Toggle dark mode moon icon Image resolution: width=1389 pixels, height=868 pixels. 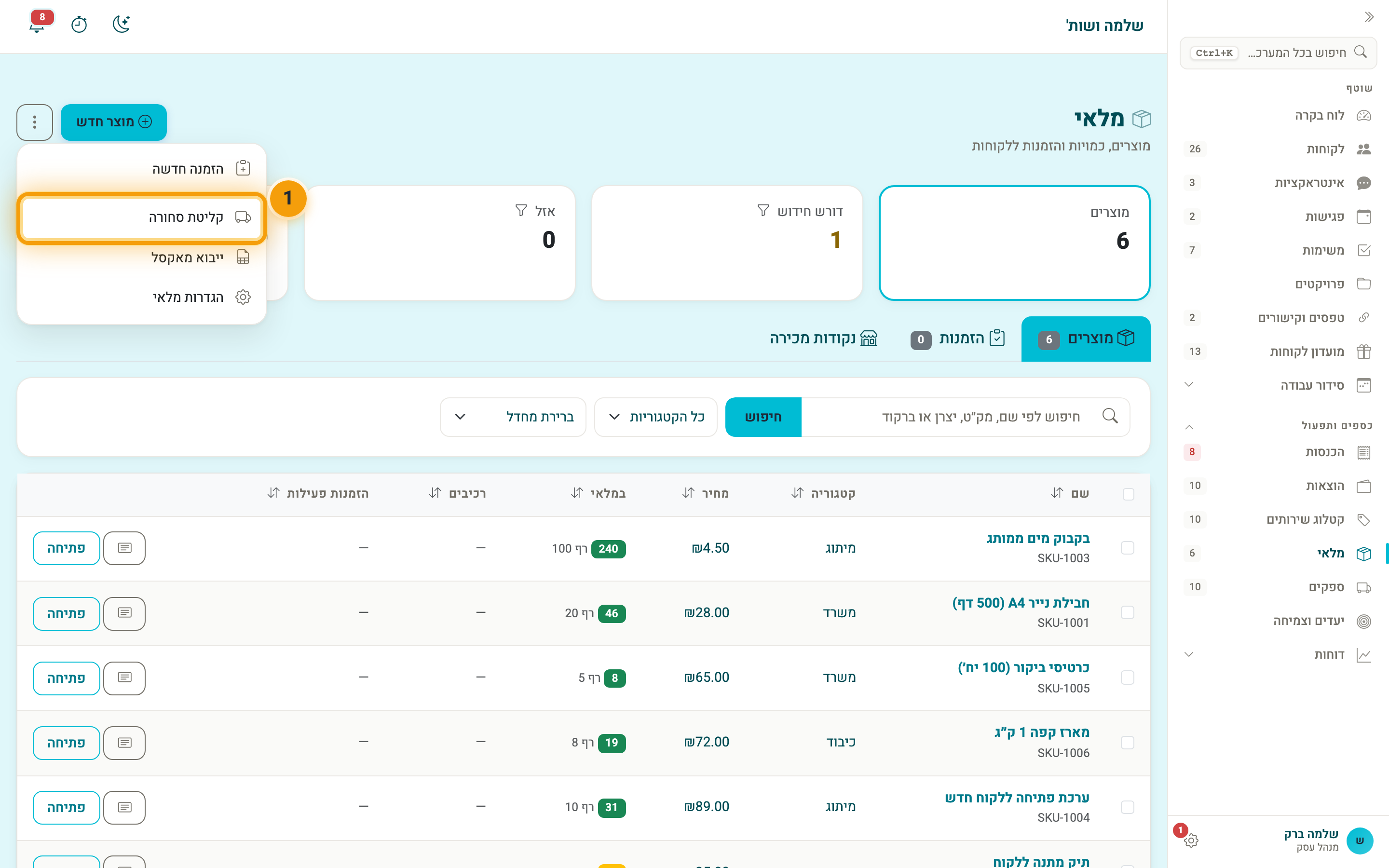coord(121,24)
